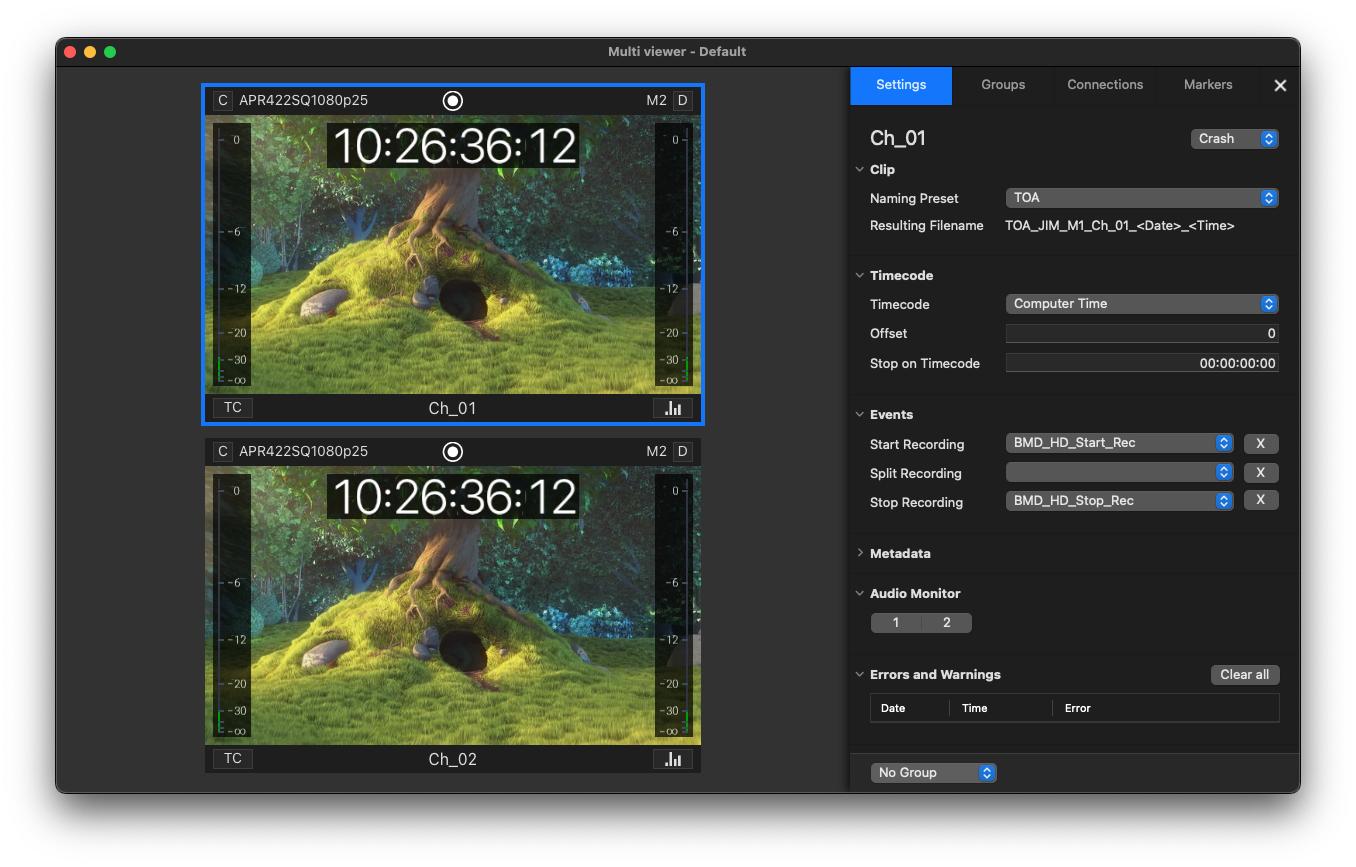Click the C icon on Ch_01 header

click(223, 100)
